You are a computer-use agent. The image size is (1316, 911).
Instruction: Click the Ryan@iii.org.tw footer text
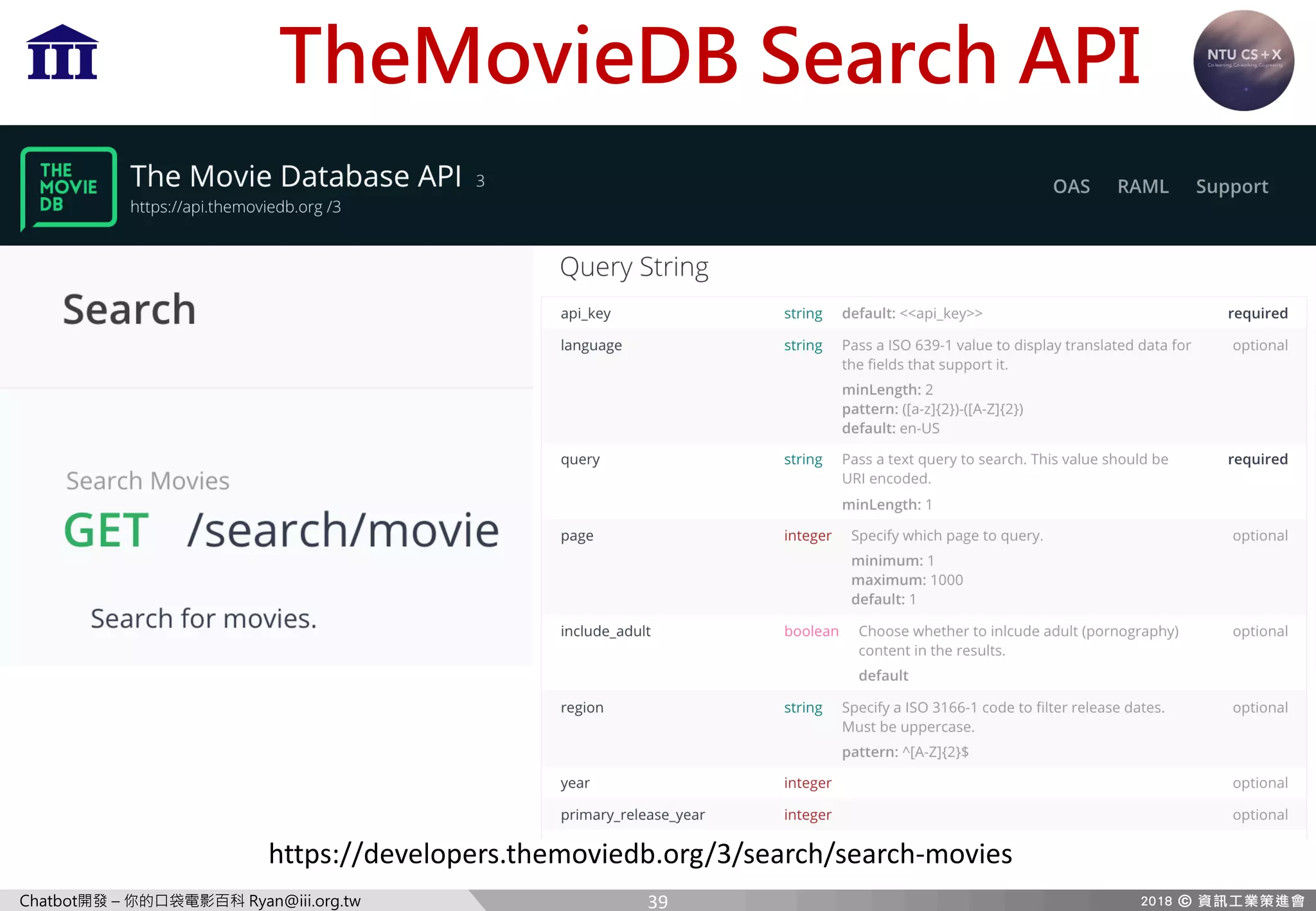(305, 901)
